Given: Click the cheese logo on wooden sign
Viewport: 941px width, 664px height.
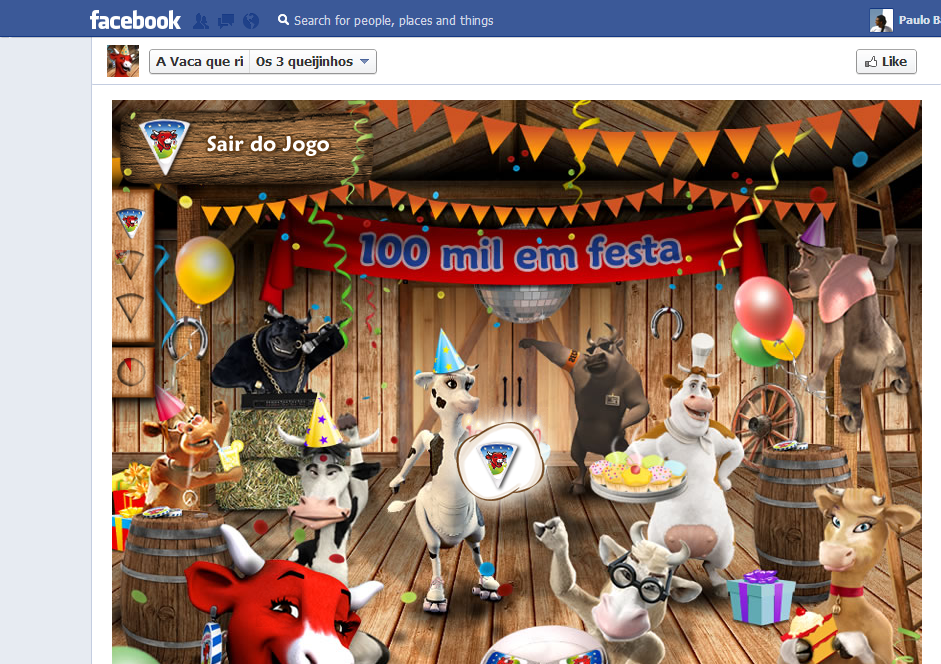Looking at the screenshot, I should click(x=162, y=145).
